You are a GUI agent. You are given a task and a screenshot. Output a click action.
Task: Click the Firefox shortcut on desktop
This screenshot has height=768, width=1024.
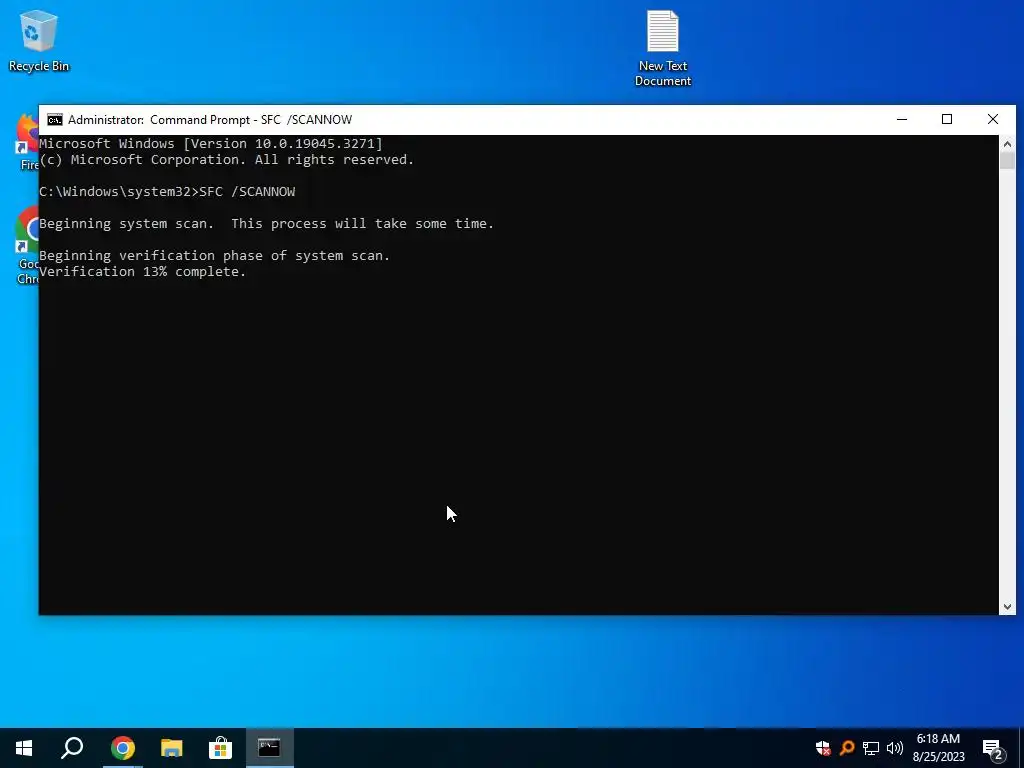[x=27, y=142]
